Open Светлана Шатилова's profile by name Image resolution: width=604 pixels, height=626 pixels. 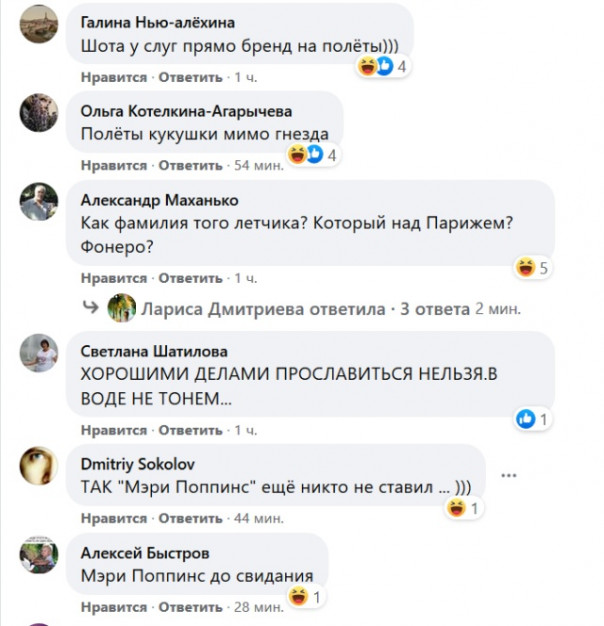[x=154, y=352]
